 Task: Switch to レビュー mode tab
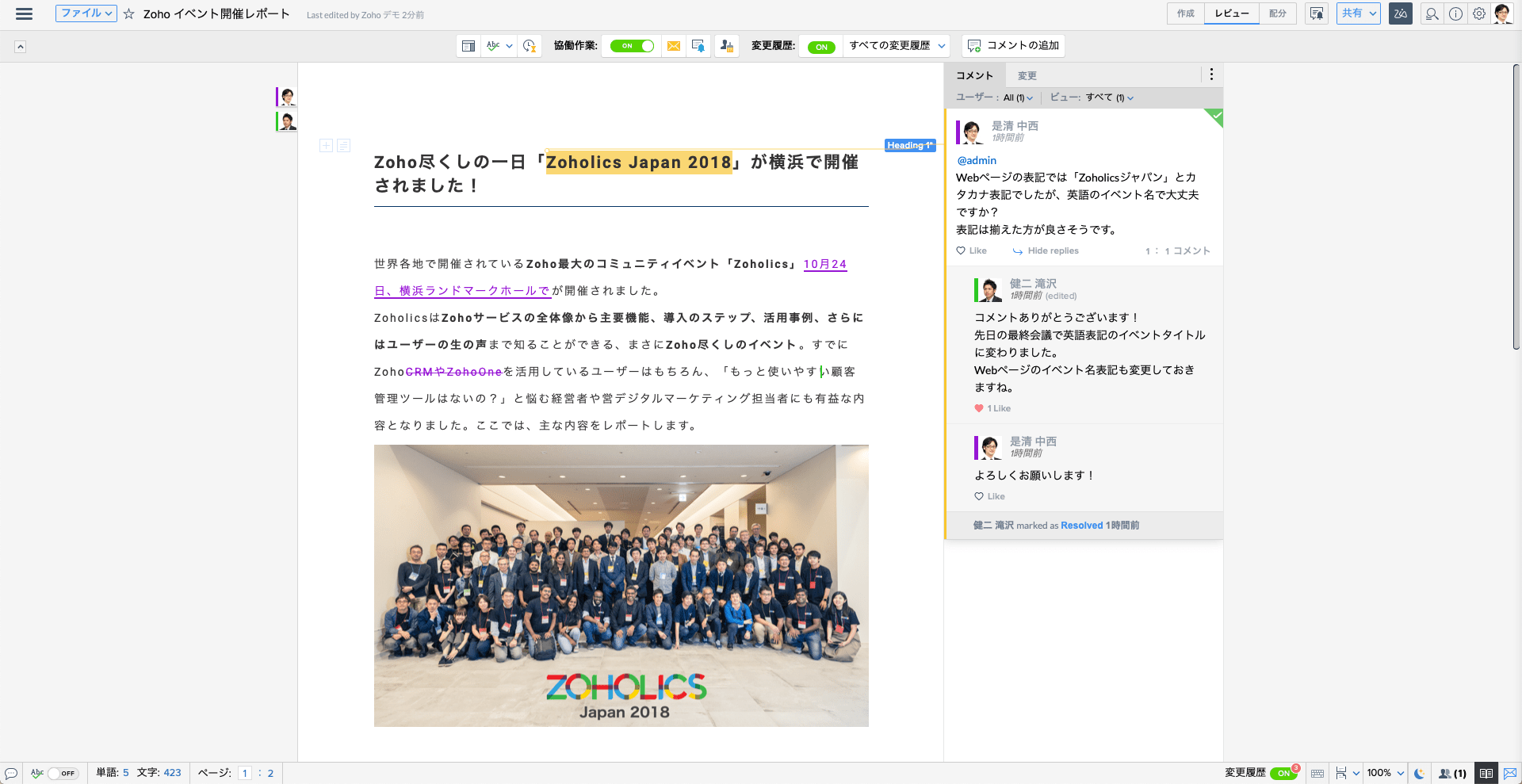[x=1232, y=13]
